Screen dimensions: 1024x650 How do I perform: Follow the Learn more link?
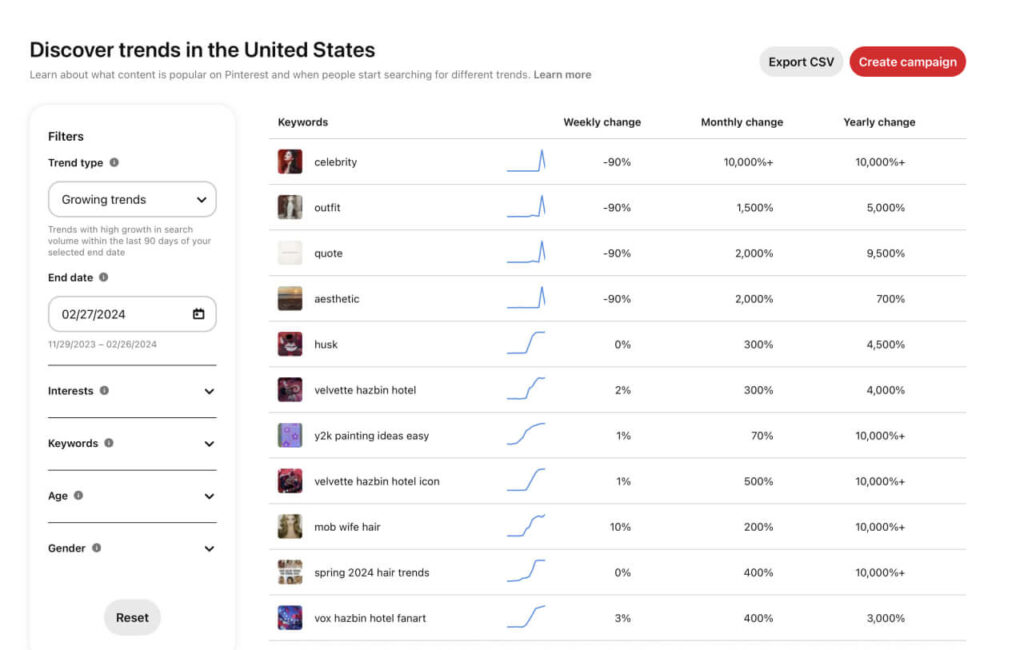[x=562, y=75]
